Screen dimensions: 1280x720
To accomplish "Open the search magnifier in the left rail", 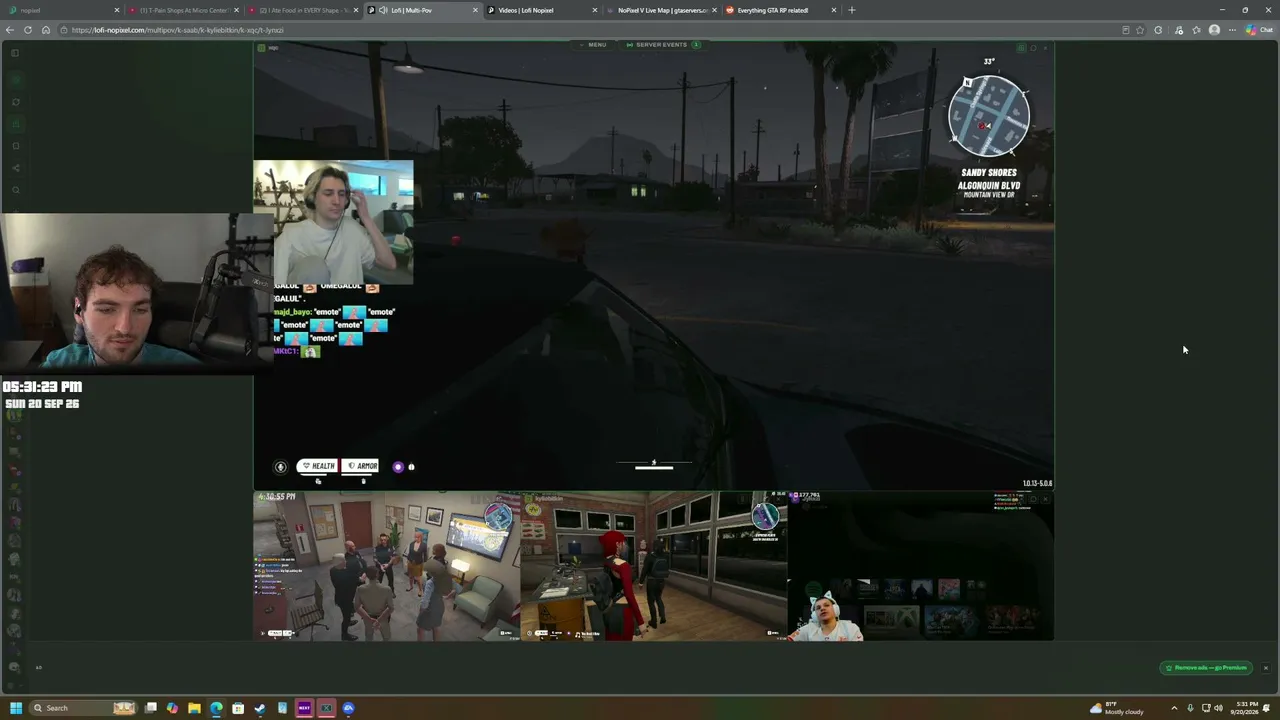I will [15, 190].
